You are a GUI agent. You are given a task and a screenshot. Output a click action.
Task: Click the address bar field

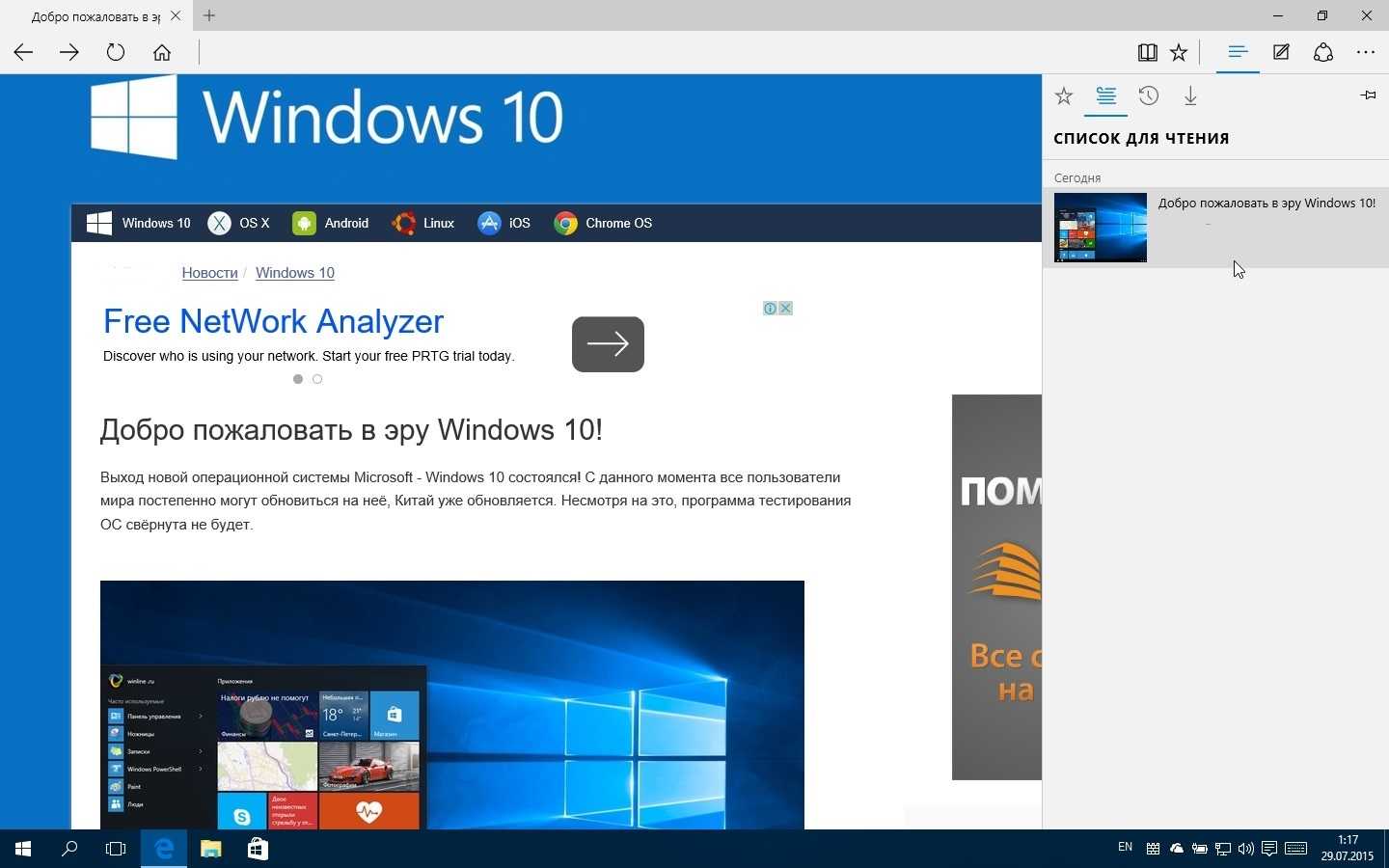click(664, 53)
